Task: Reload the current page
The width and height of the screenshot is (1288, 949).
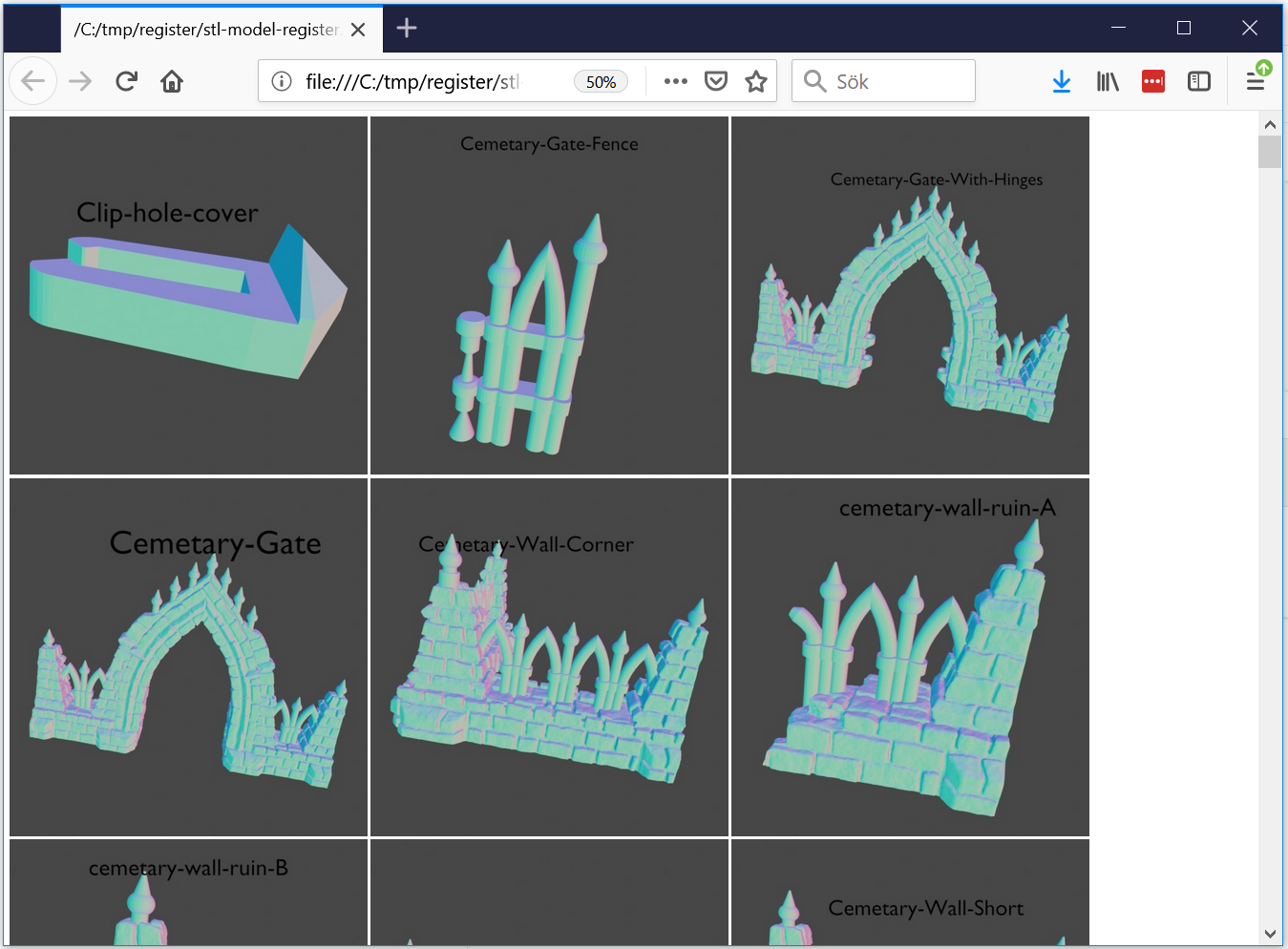Action: click(x=126, y=81)
